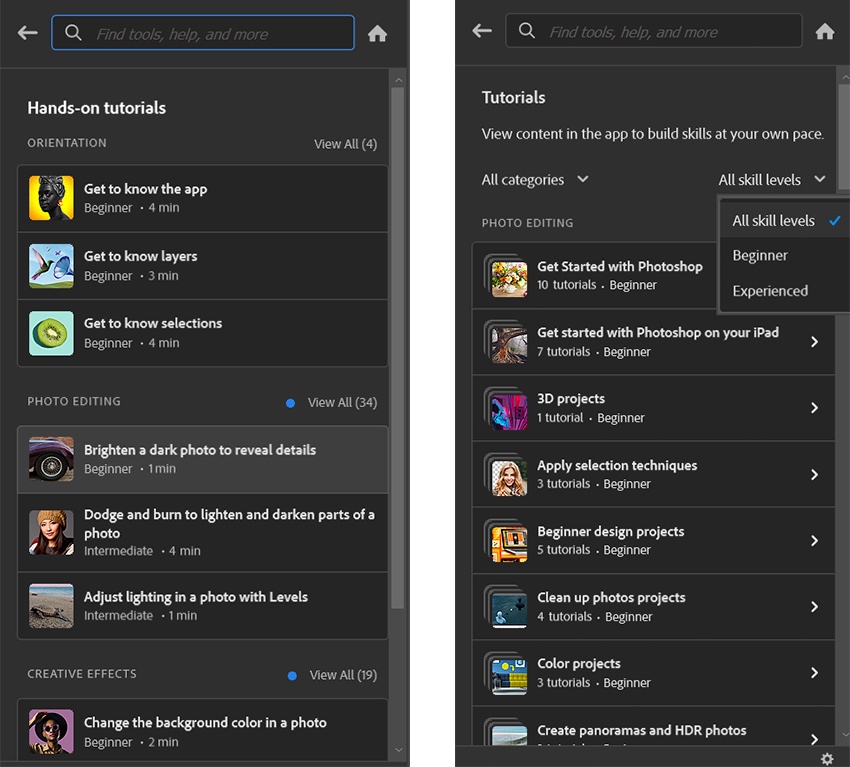
Task: Open the 'Color projects' thumbnail
Action: click(506, 673)
